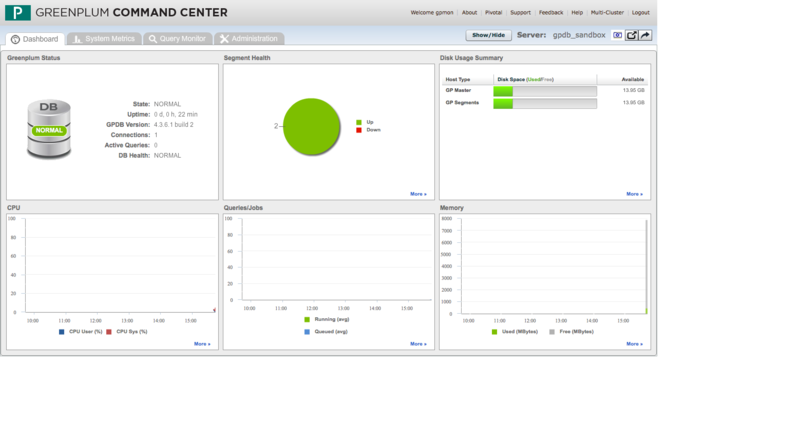Image resolution: width=800 pixels, height=421 pixels.
Task: Open the Help link in header
Action: pyautogui.click(x=577, y=13)
